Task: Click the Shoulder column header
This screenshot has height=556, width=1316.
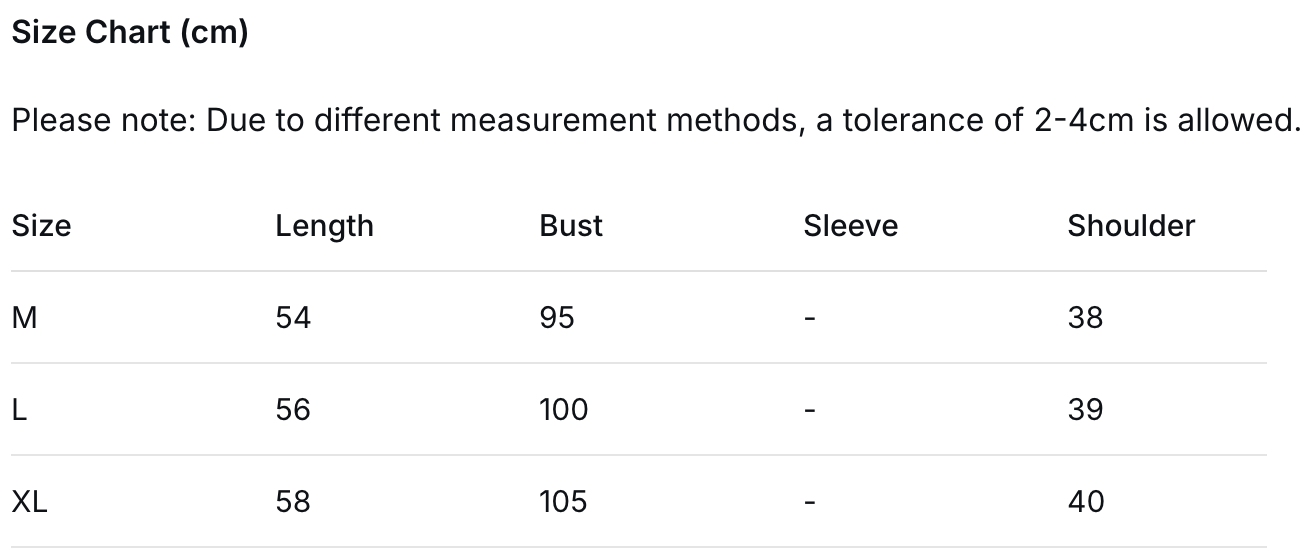Action: 1131,226
